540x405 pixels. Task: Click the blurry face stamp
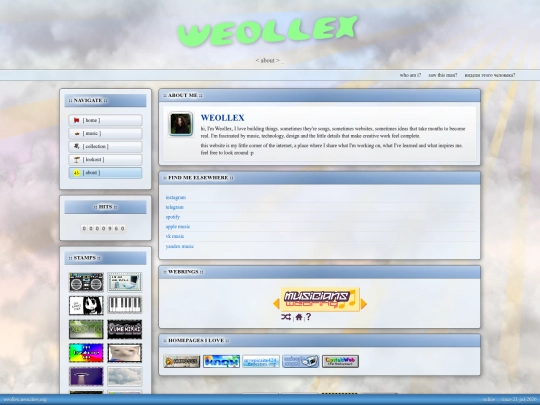[x=124, y=353]
